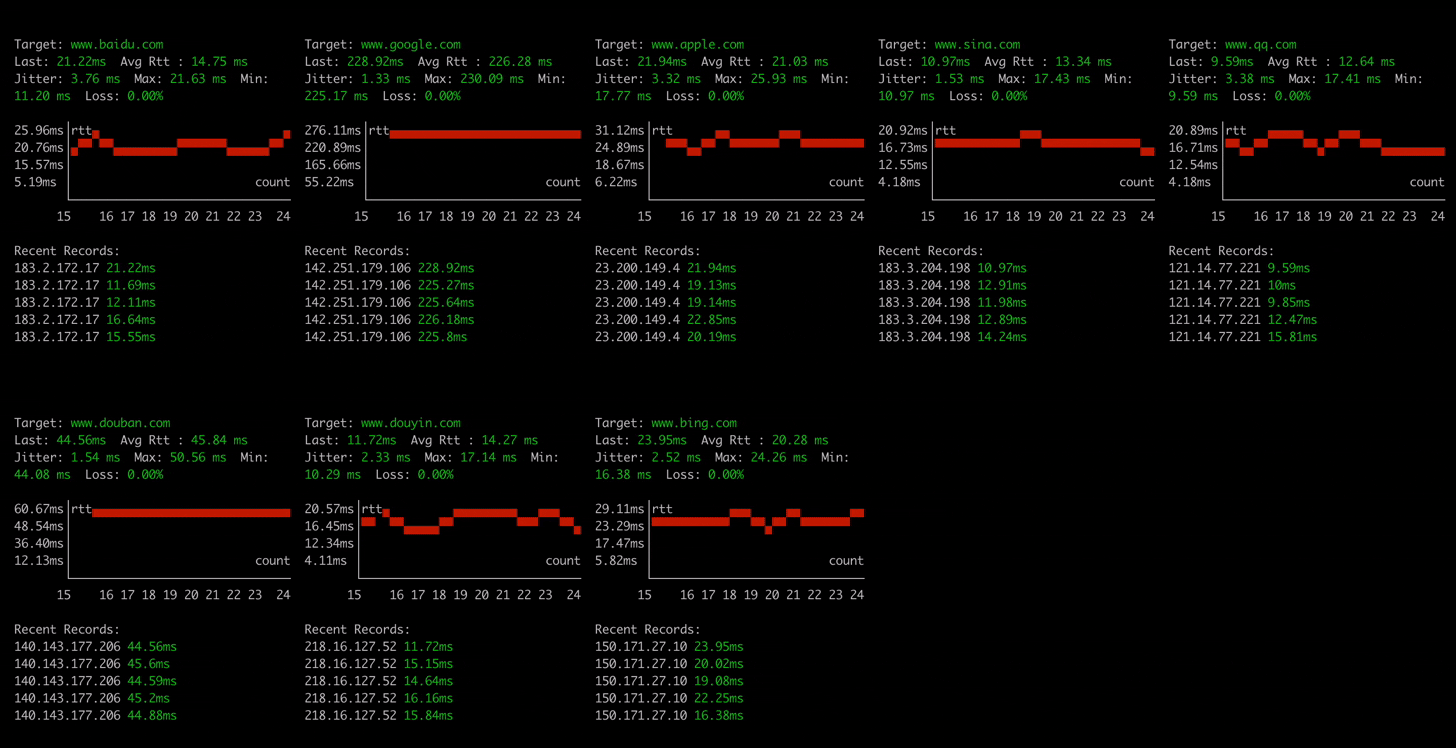Click bing record reading 22.25ms
The image size is (1456, 748).
[719, 699]
